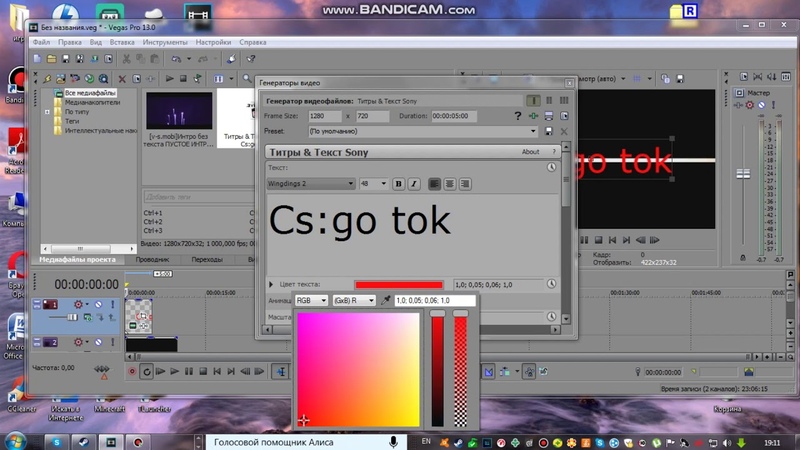
Task: Save preset with floppy icon
Action: [548, 131]
